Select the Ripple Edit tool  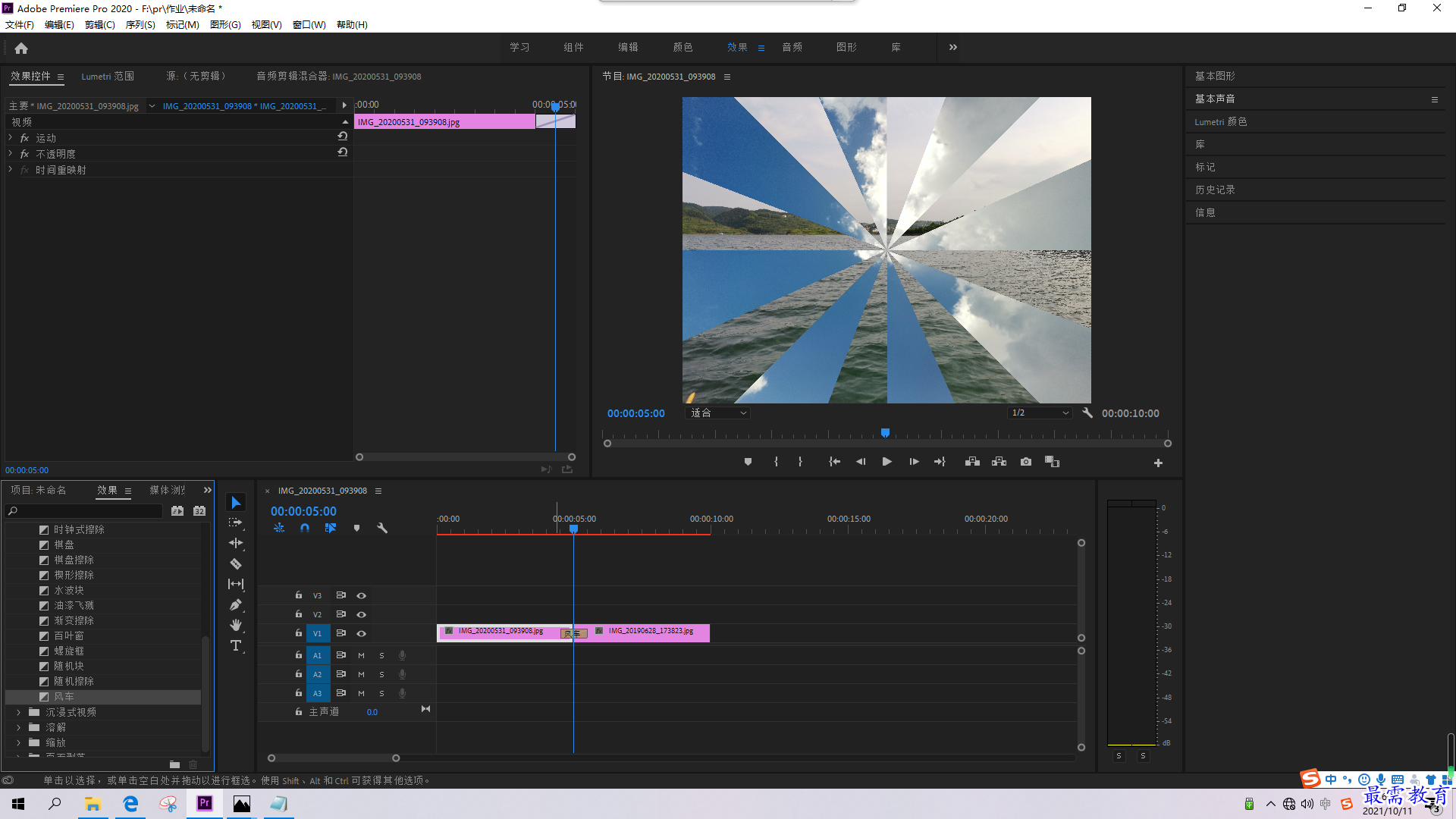pyautogui.click(x=236, y=543)
